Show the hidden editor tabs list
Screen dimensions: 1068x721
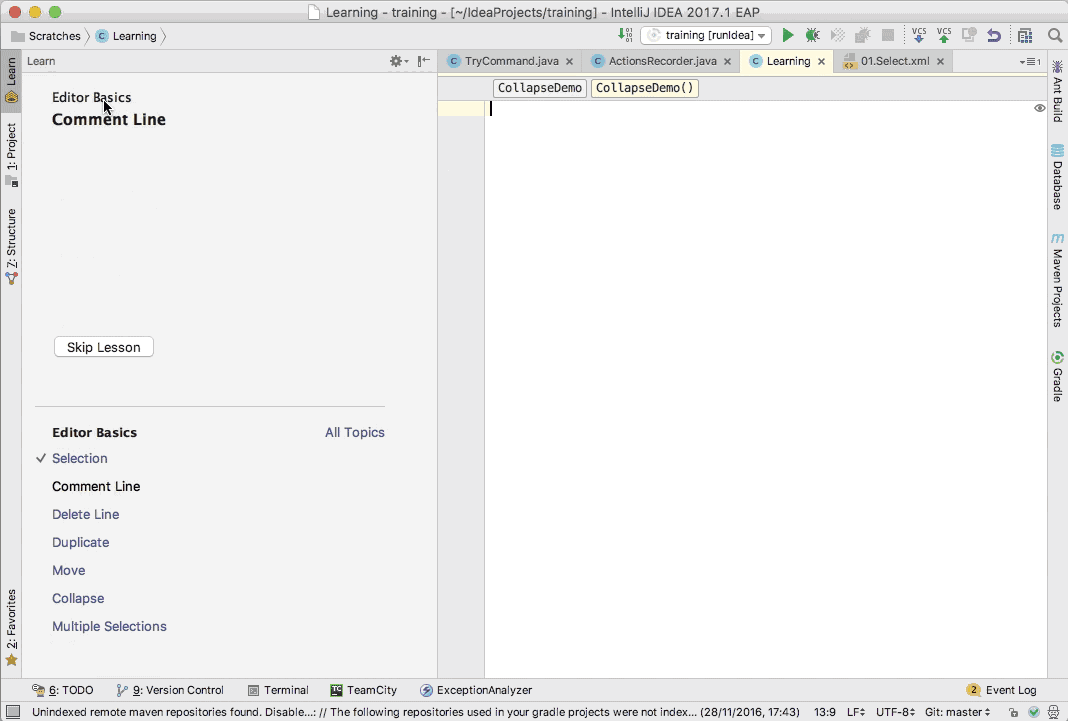[1030, 61]
